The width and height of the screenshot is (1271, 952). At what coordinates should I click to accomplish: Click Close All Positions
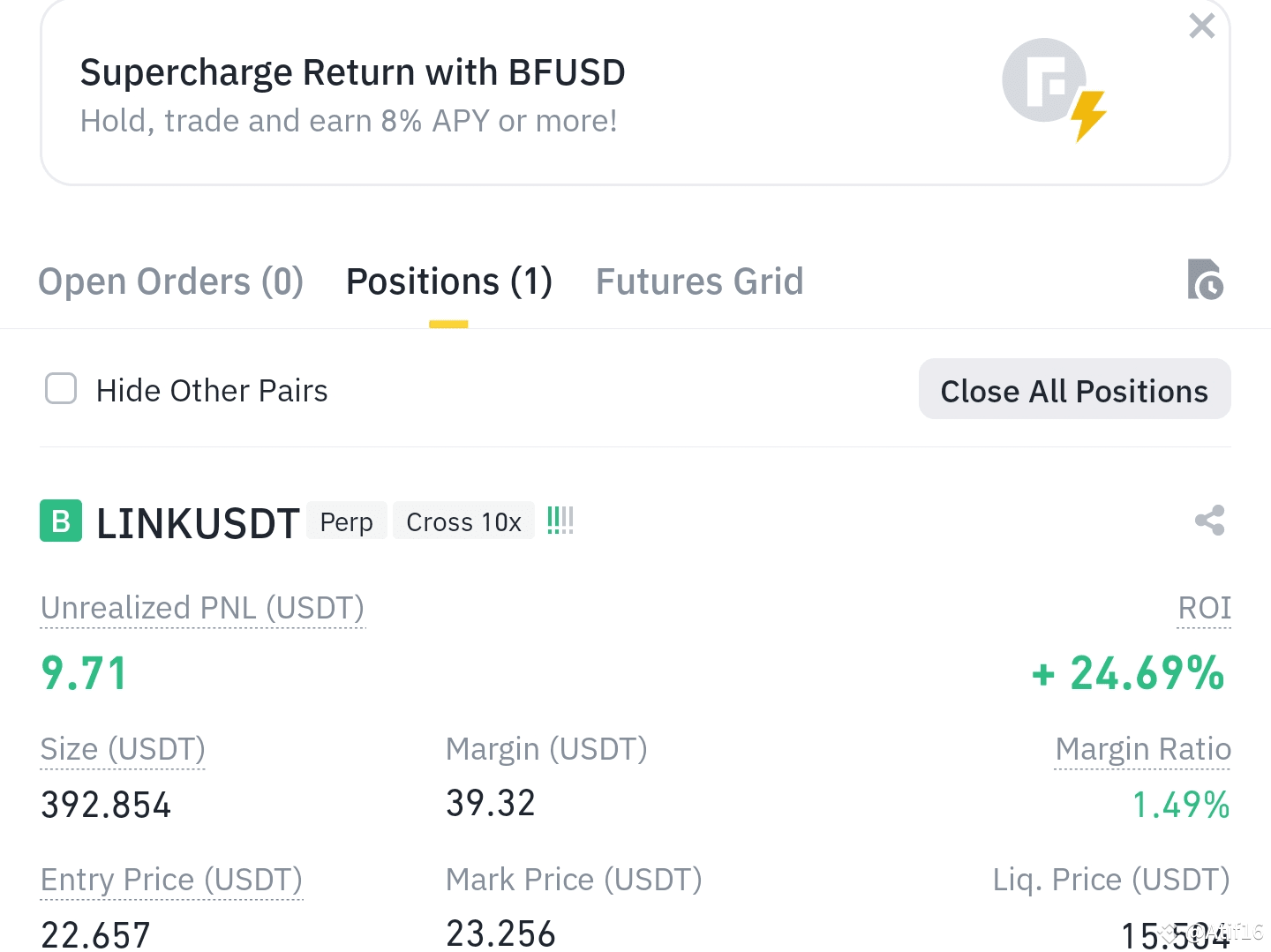pyautogui.click(x=1074, y=390)
